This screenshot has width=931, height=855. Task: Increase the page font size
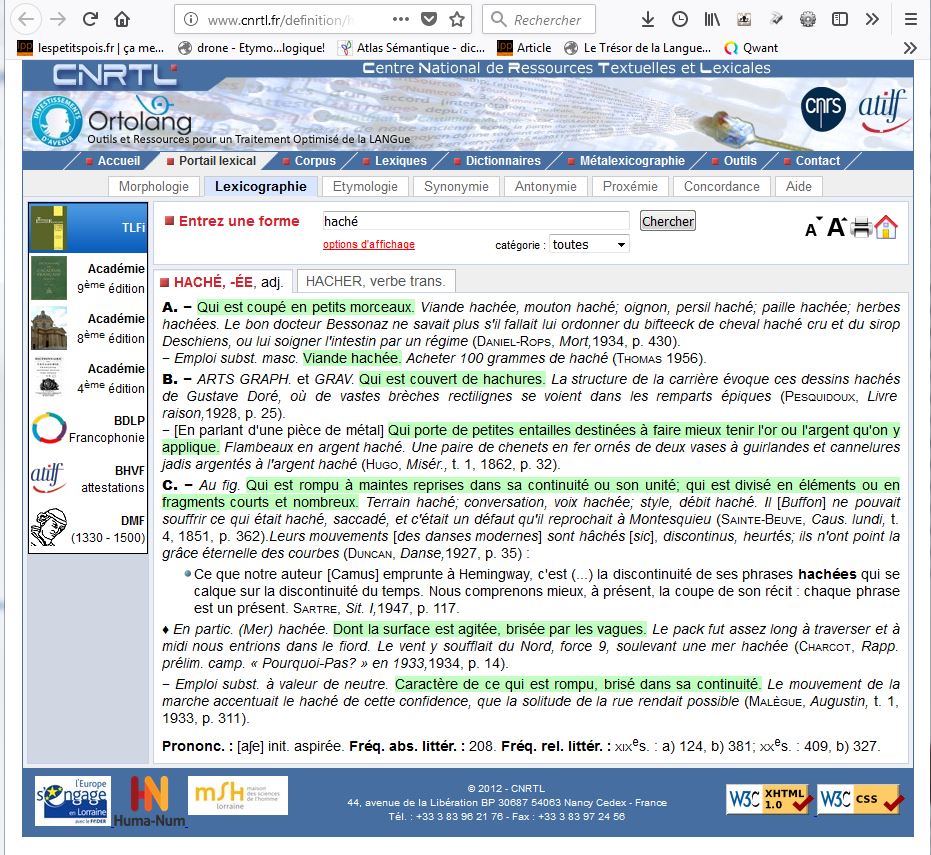pyautogui.click(x=836, y=227)
